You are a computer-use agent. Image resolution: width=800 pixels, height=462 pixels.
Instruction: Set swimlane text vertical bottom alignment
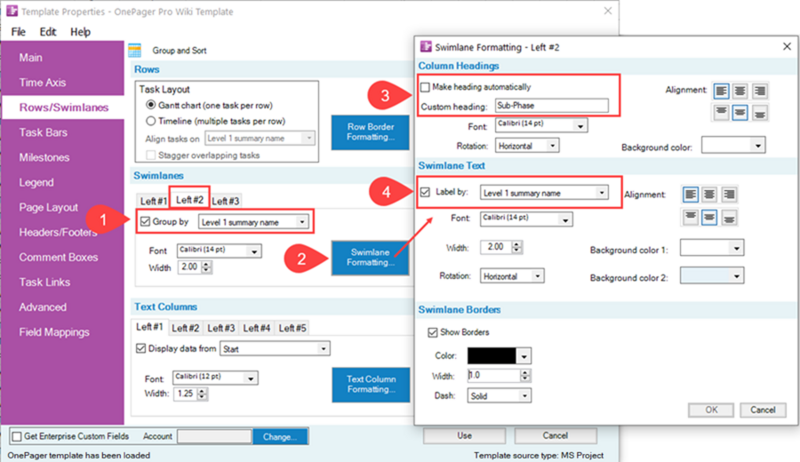729,218
